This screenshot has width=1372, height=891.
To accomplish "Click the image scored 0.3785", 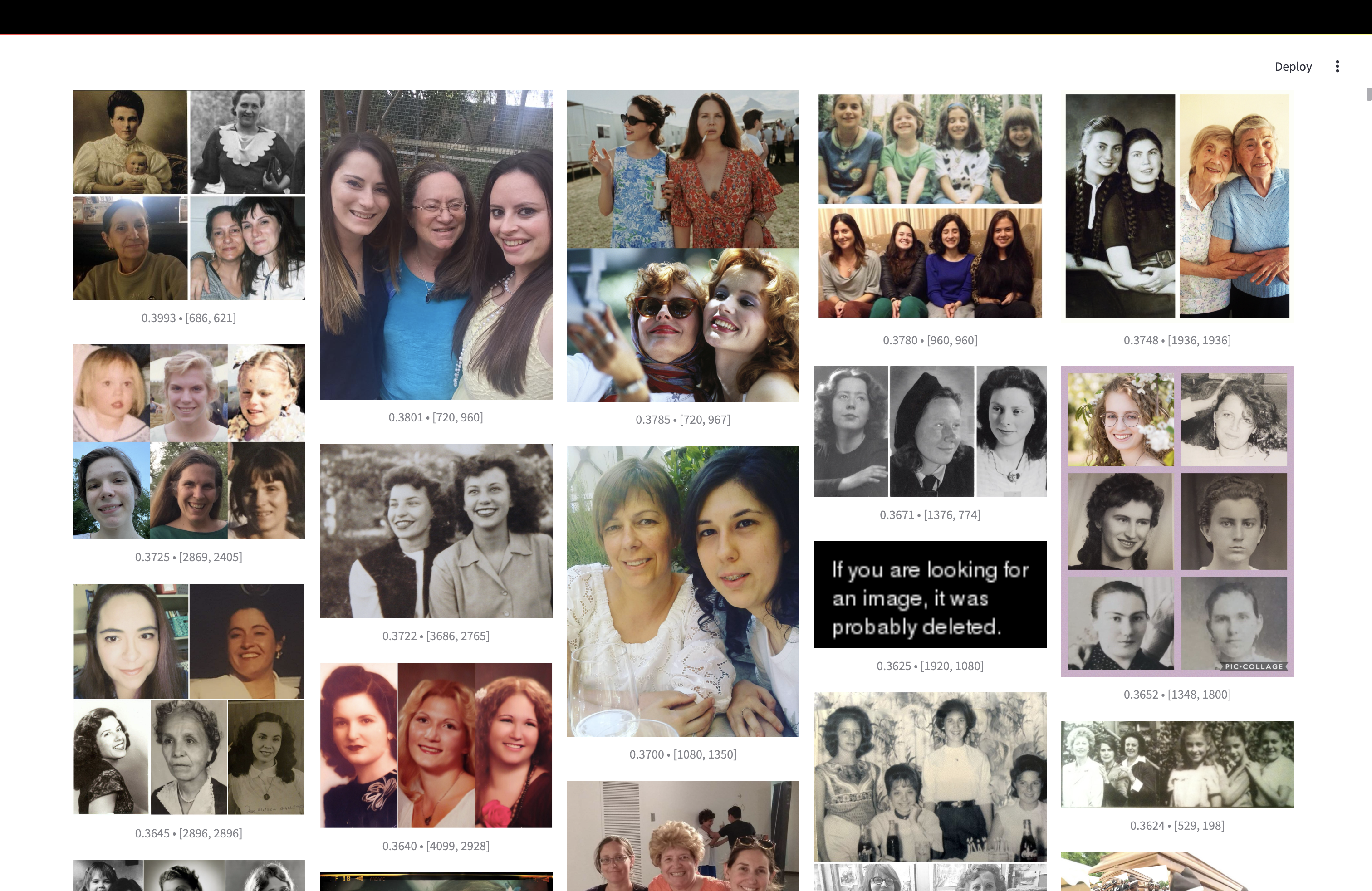I will pyautogui.click(x=682, y=245).
